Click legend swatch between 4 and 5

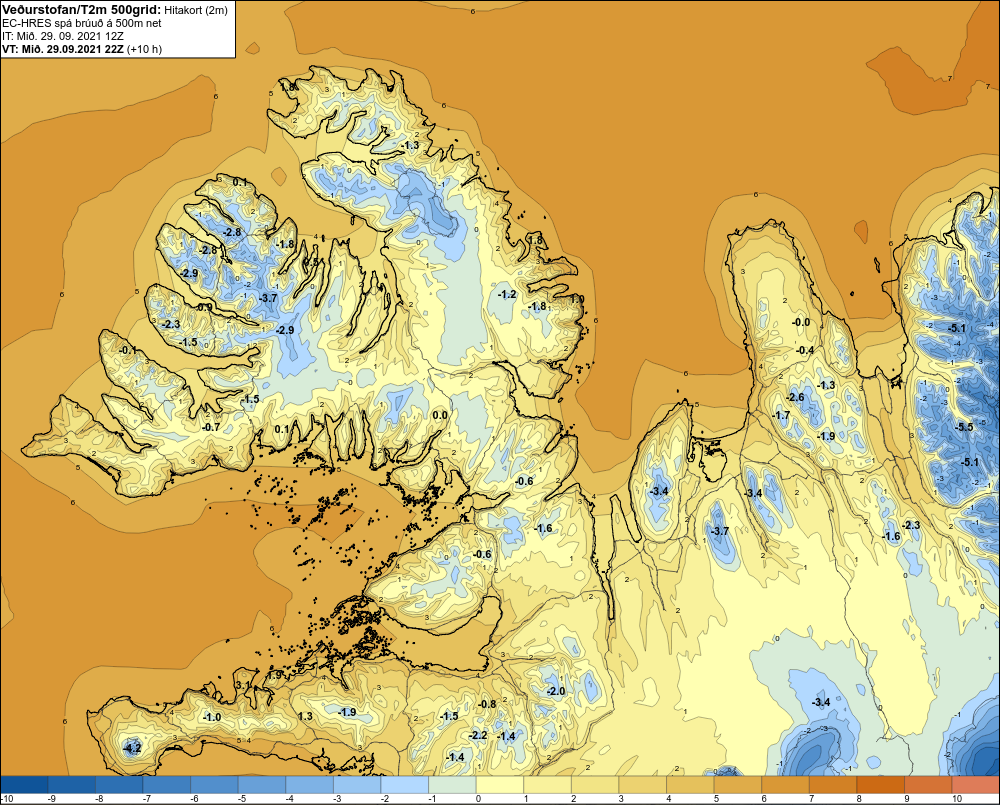coord(691,785)
